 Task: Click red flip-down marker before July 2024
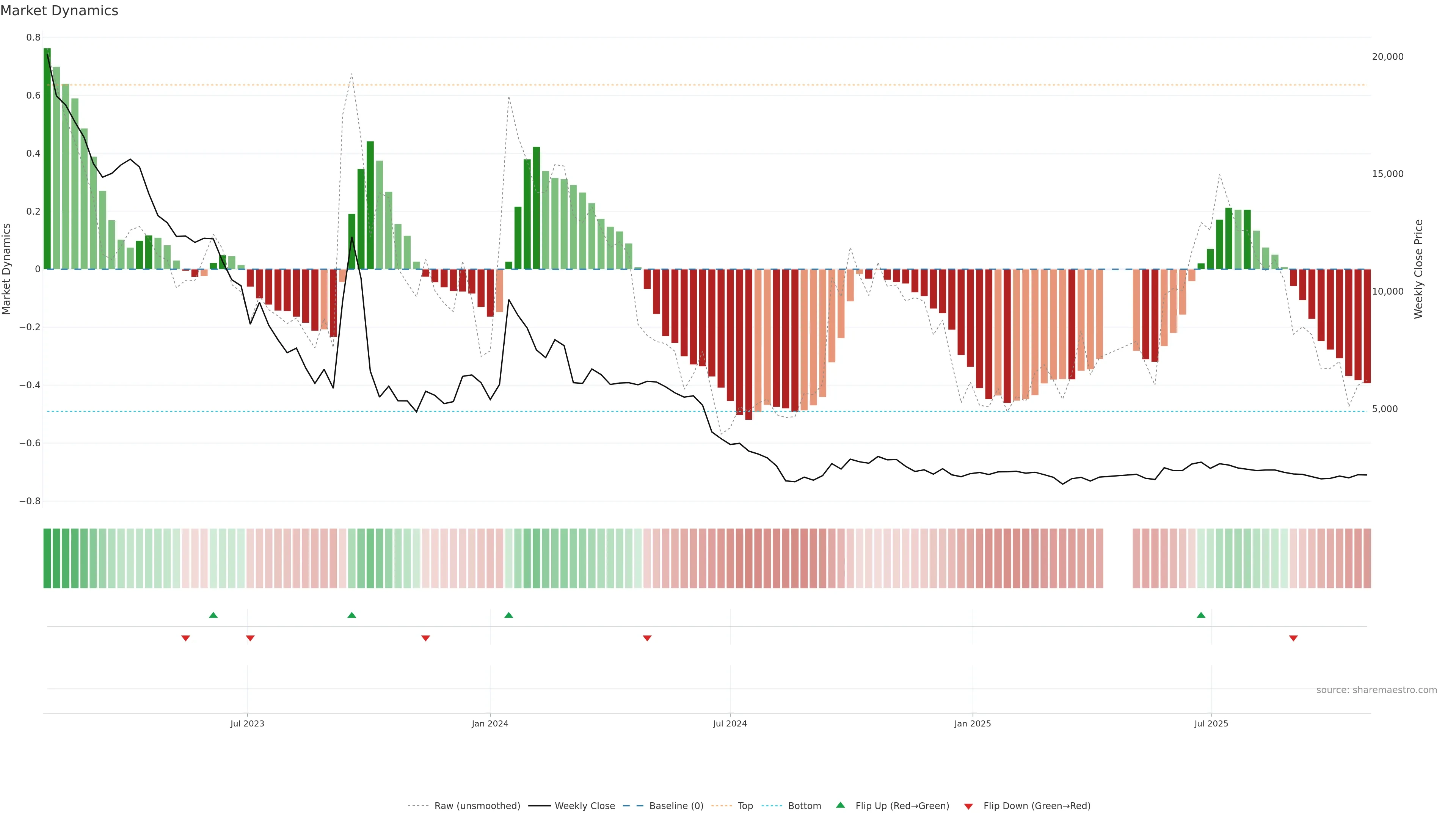(x=647, y=638)
